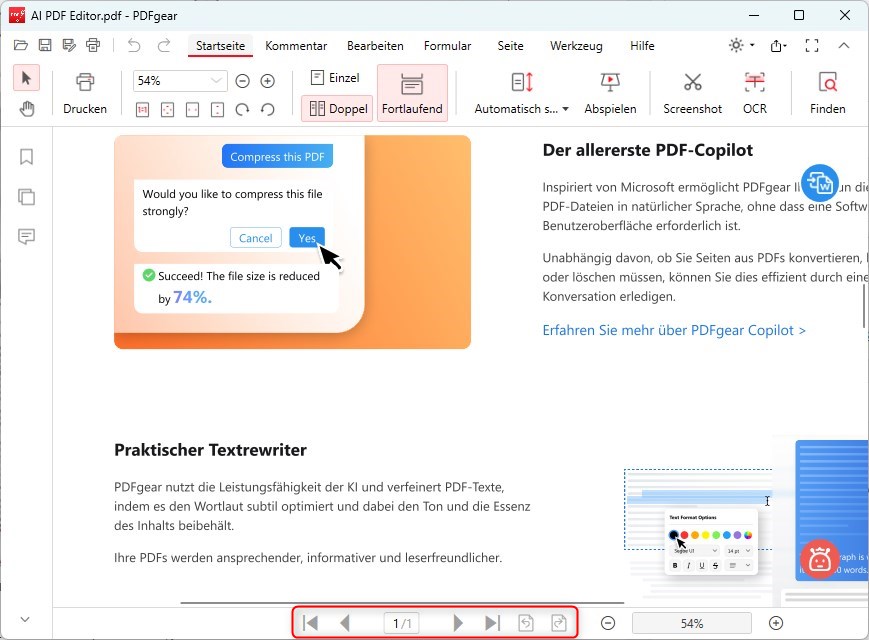Click the previous view icon in the status bar
The image size is (869, 640).
coord(526,623)
